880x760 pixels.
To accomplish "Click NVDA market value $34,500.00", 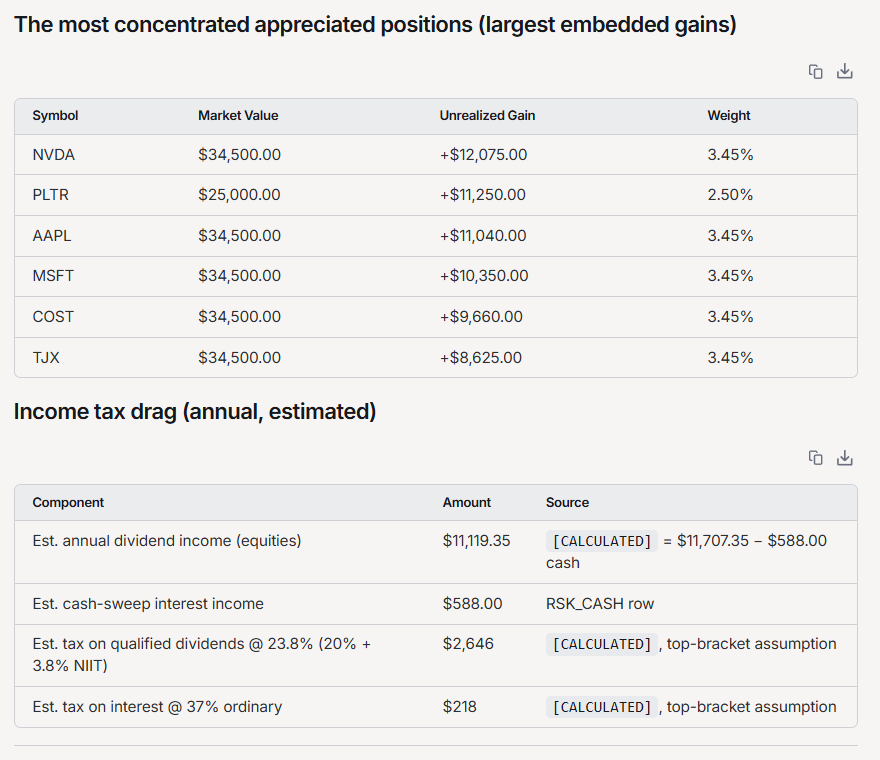I will click(x=239, y=155).
